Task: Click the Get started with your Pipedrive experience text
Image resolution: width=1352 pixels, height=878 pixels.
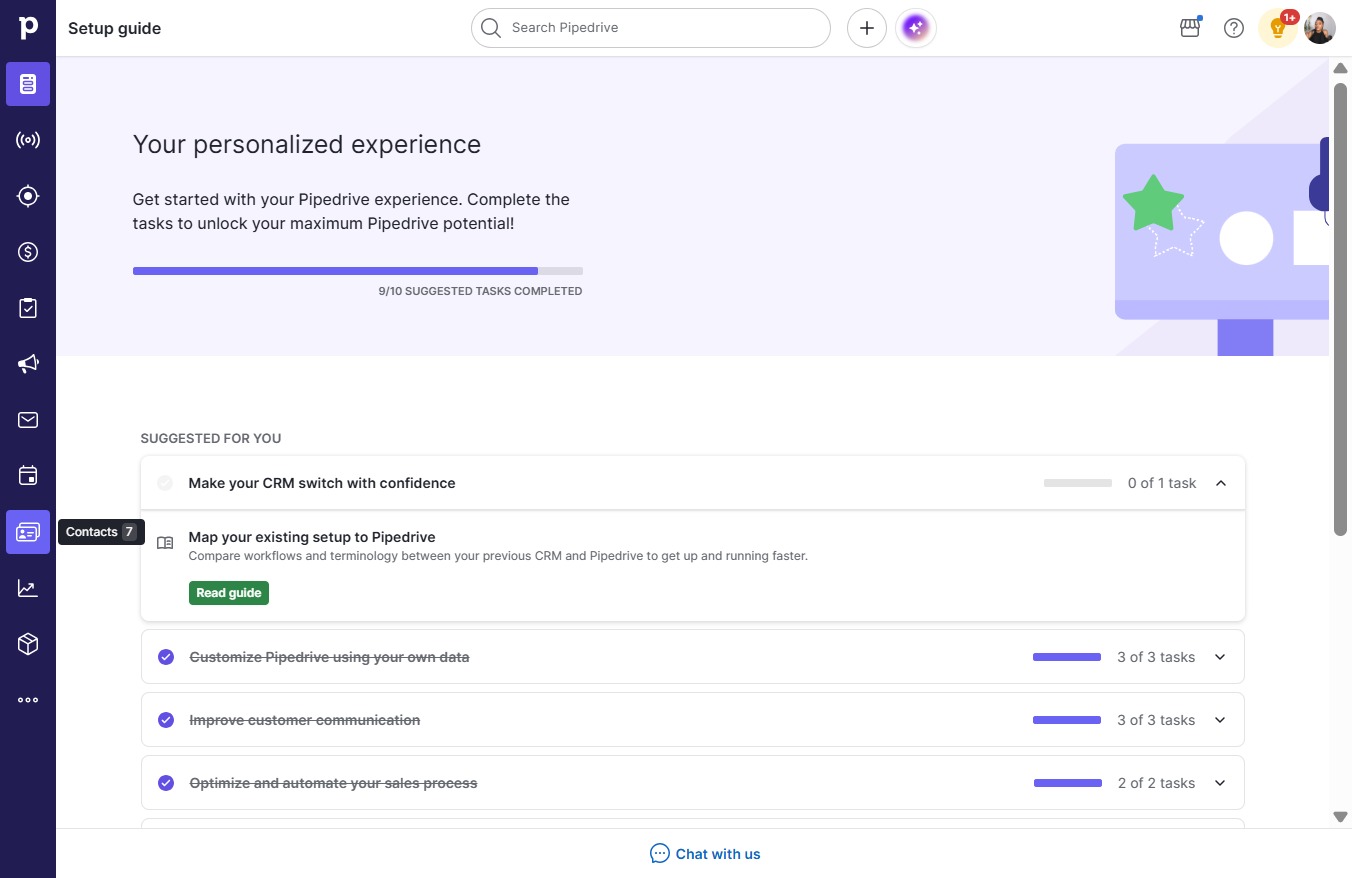Action: 351,211
